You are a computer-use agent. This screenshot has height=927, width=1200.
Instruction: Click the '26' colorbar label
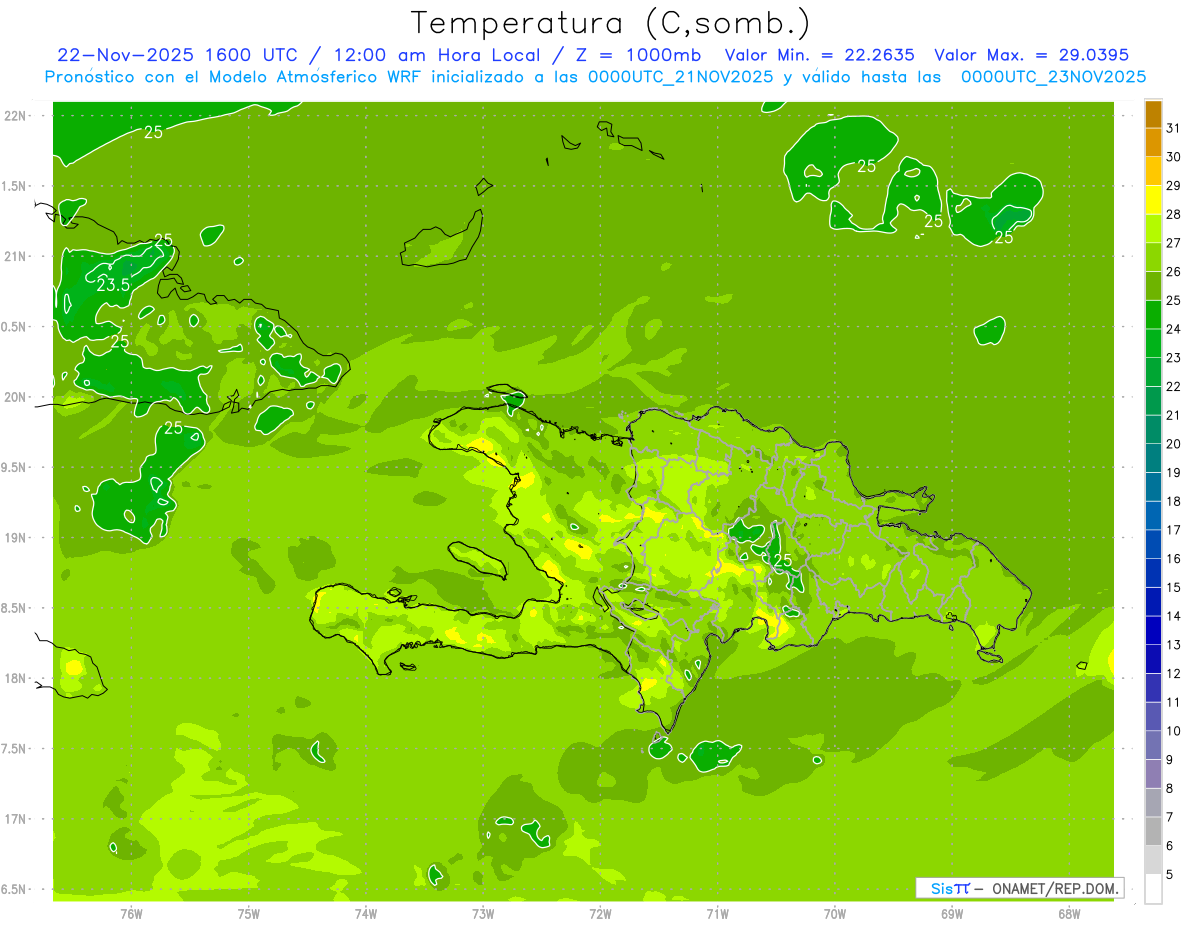pos(1174,272)
